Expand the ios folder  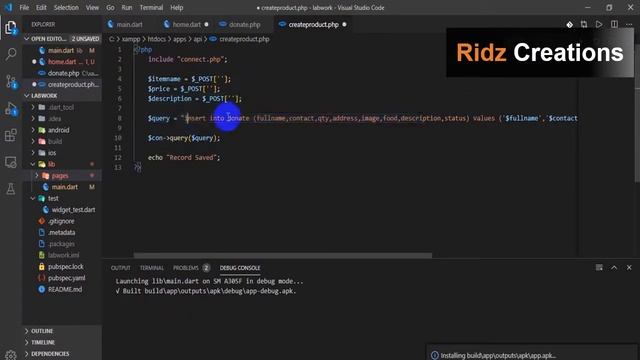tap(62, 153)
